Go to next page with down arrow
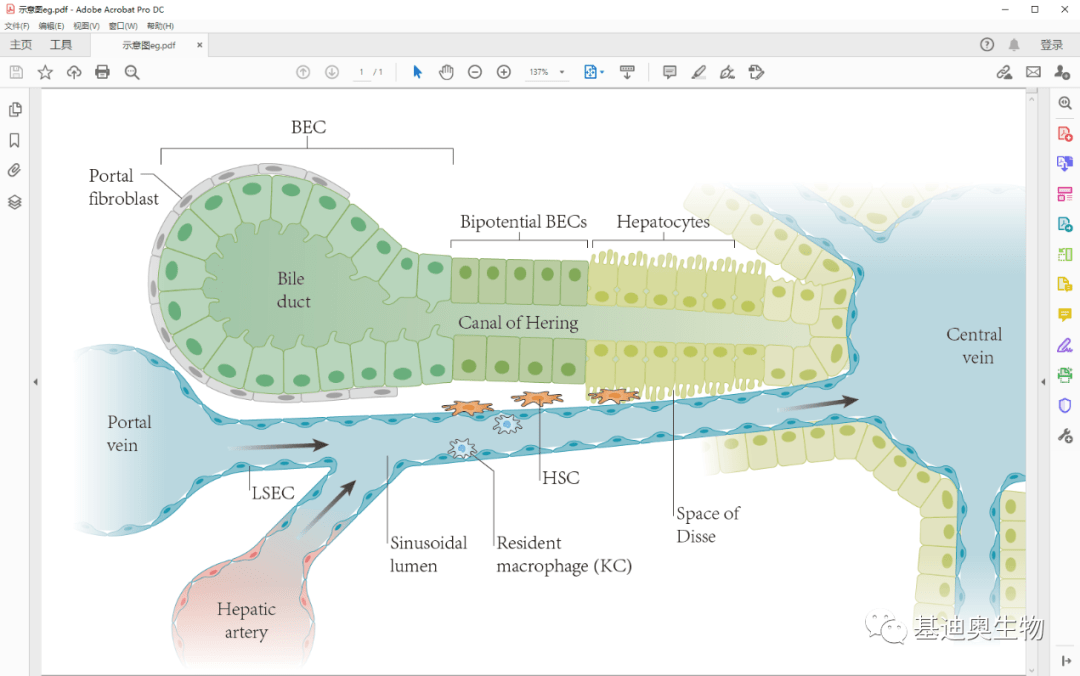The height and width of the screenshot is (676, 1080). [332, 72]
